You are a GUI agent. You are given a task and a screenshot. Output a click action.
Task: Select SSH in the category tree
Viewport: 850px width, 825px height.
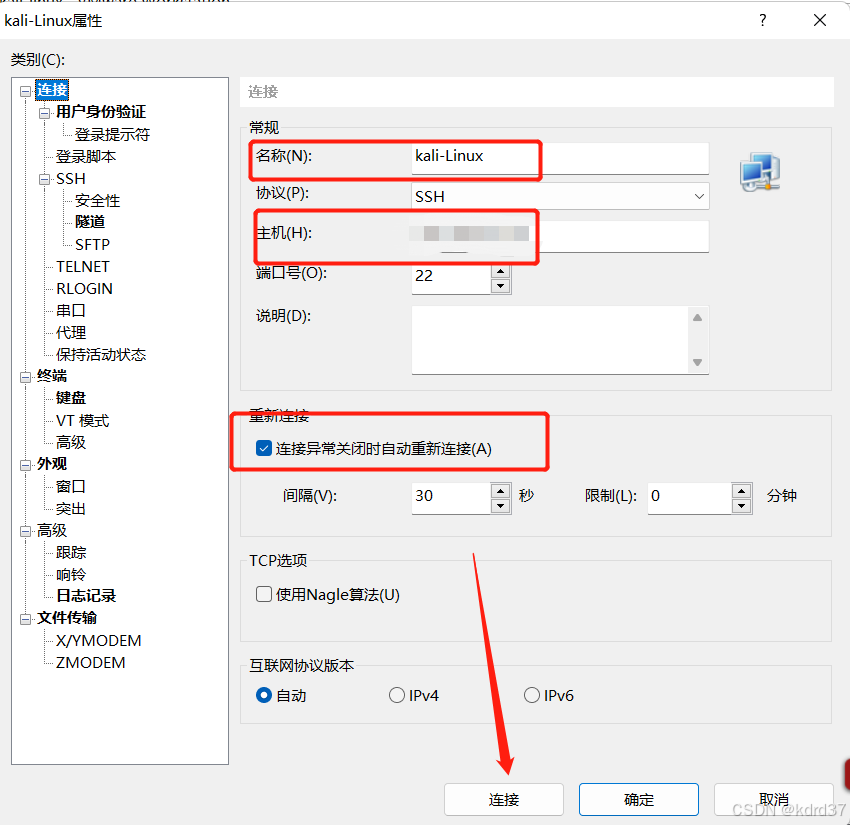tap(70, 178)
